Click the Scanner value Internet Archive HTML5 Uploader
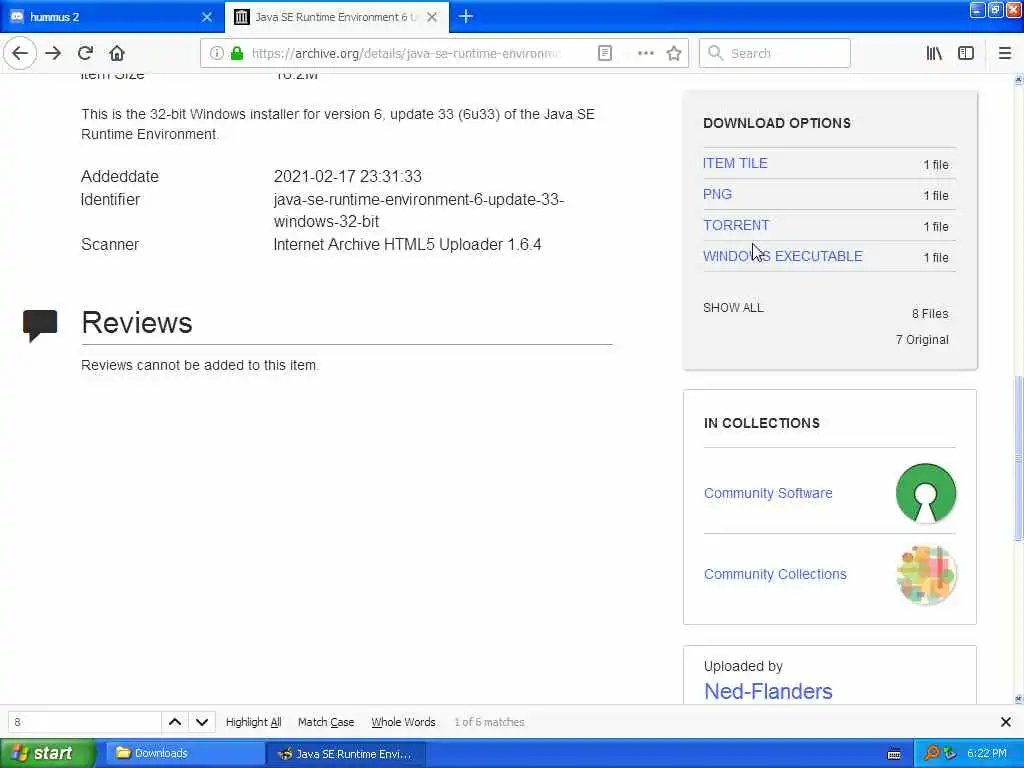The width and height of the screenshot is (1024, 768). coord(408,244)
